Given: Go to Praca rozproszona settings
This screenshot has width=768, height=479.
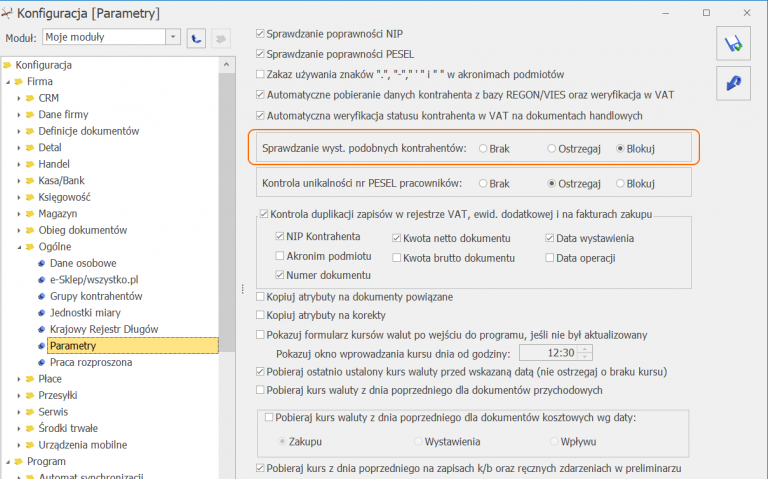Looking at the screenshot, I should click(90, 362).
